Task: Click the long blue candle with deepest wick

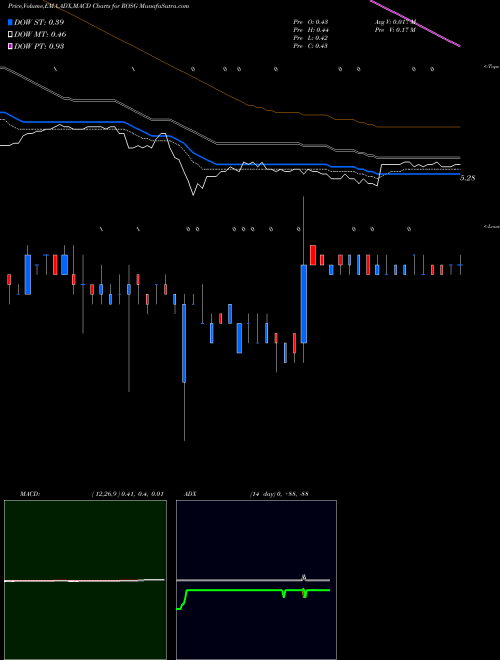Action: coord(184,343)
